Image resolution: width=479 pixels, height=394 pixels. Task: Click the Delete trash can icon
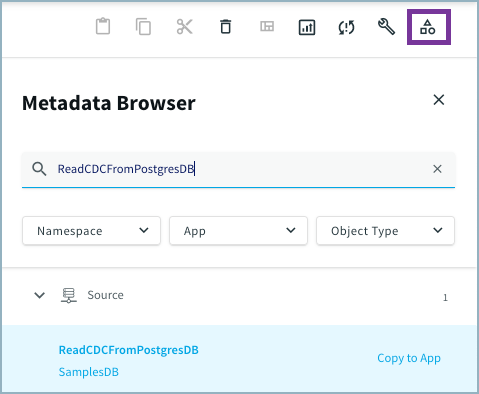click(226, 27)
